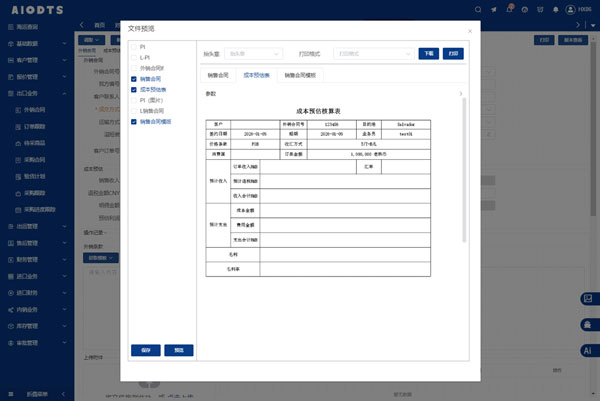
Task: Open 验货计划 in the sidebar
Action: coord(34,176)
